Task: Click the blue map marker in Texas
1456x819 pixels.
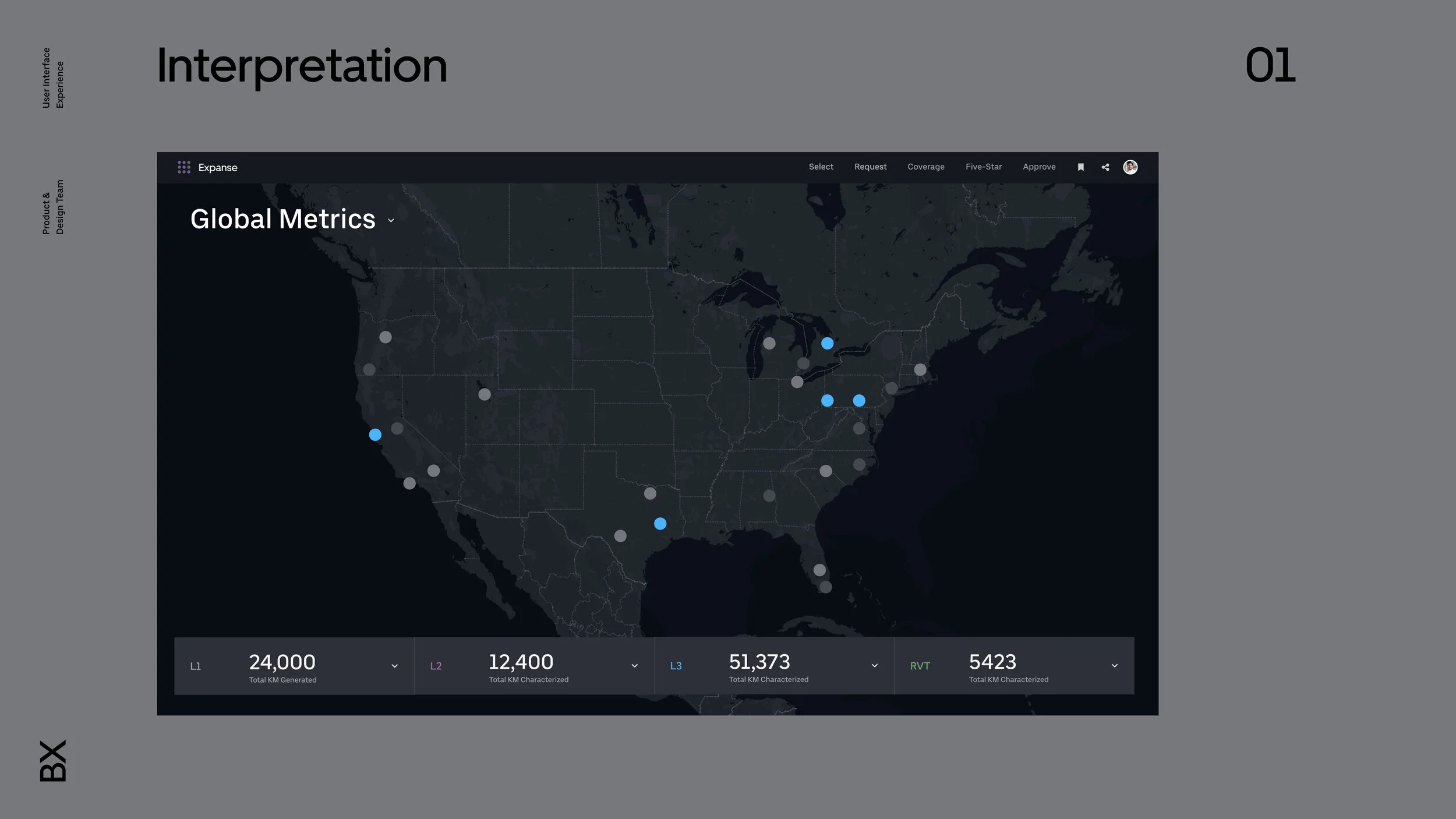Action: (x=660, y=524)
